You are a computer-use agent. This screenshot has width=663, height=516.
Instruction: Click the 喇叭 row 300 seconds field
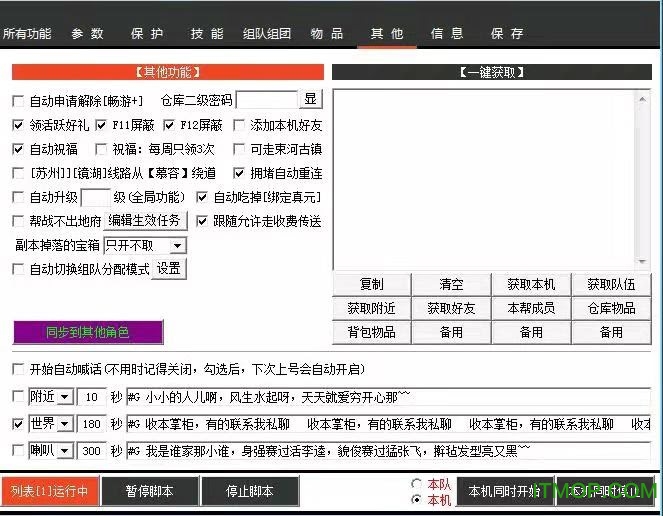[x=91, y=451]
